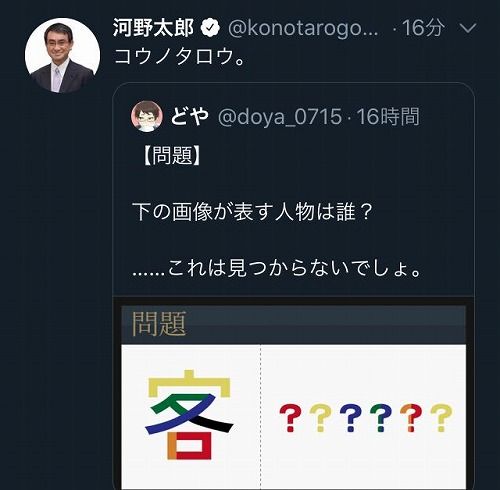500x490 pixels.
Task: Open the @doya_0715 handle
Action: coord(280,117)
